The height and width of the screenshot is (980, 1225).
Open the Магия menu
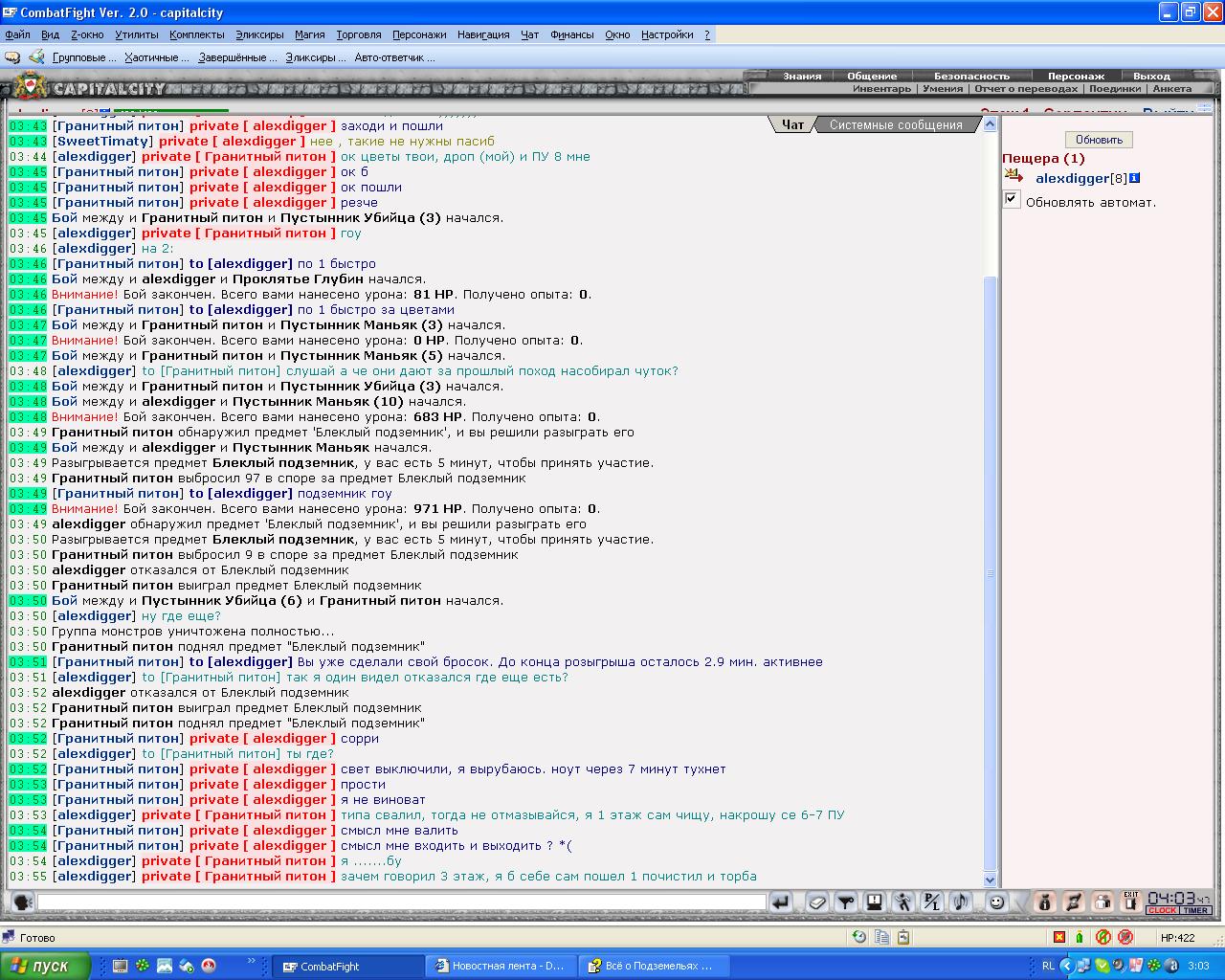point(310,34)
